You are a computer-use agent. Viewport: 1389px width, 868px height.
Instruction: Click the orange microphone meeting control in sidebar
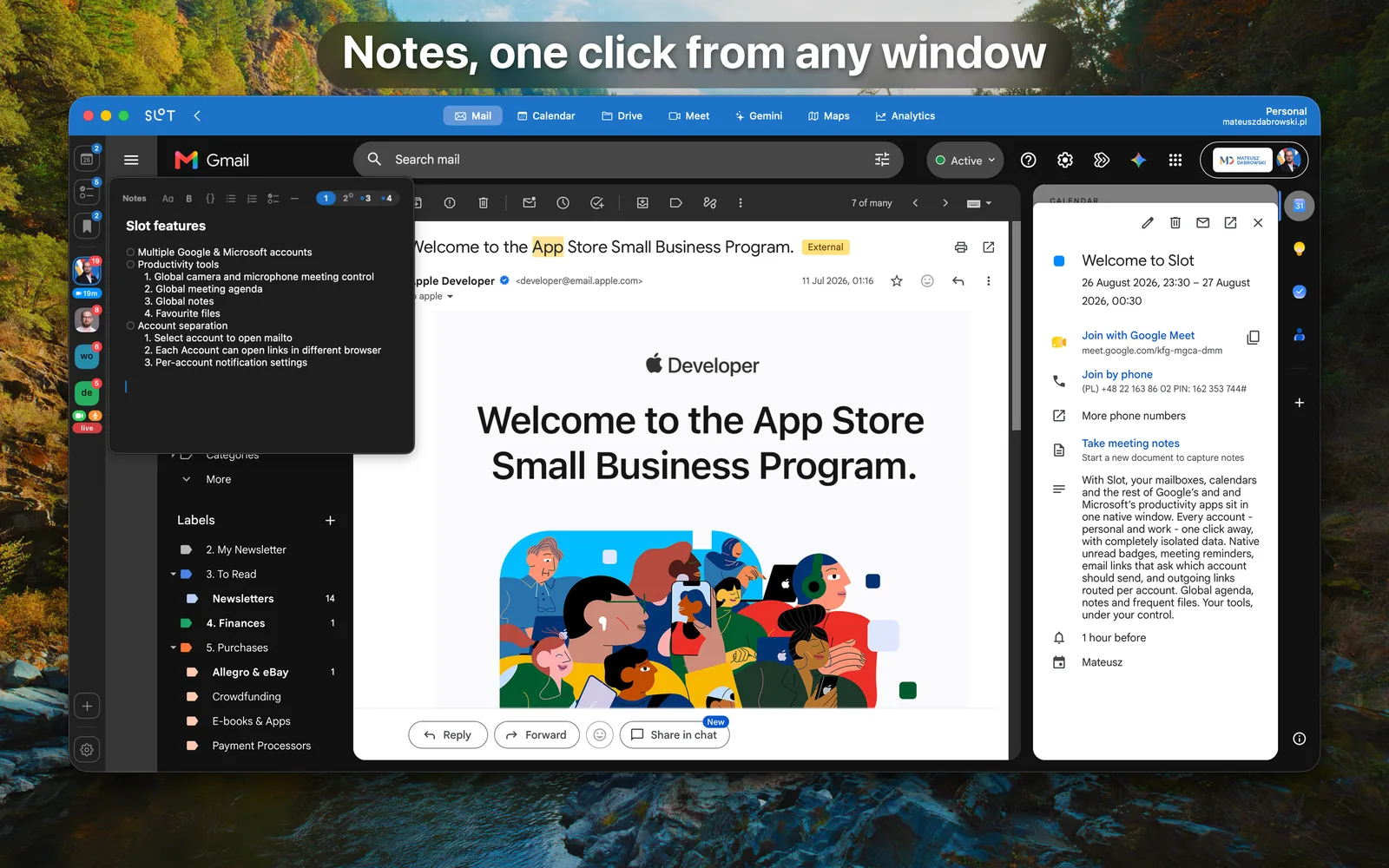click(95, 416)
